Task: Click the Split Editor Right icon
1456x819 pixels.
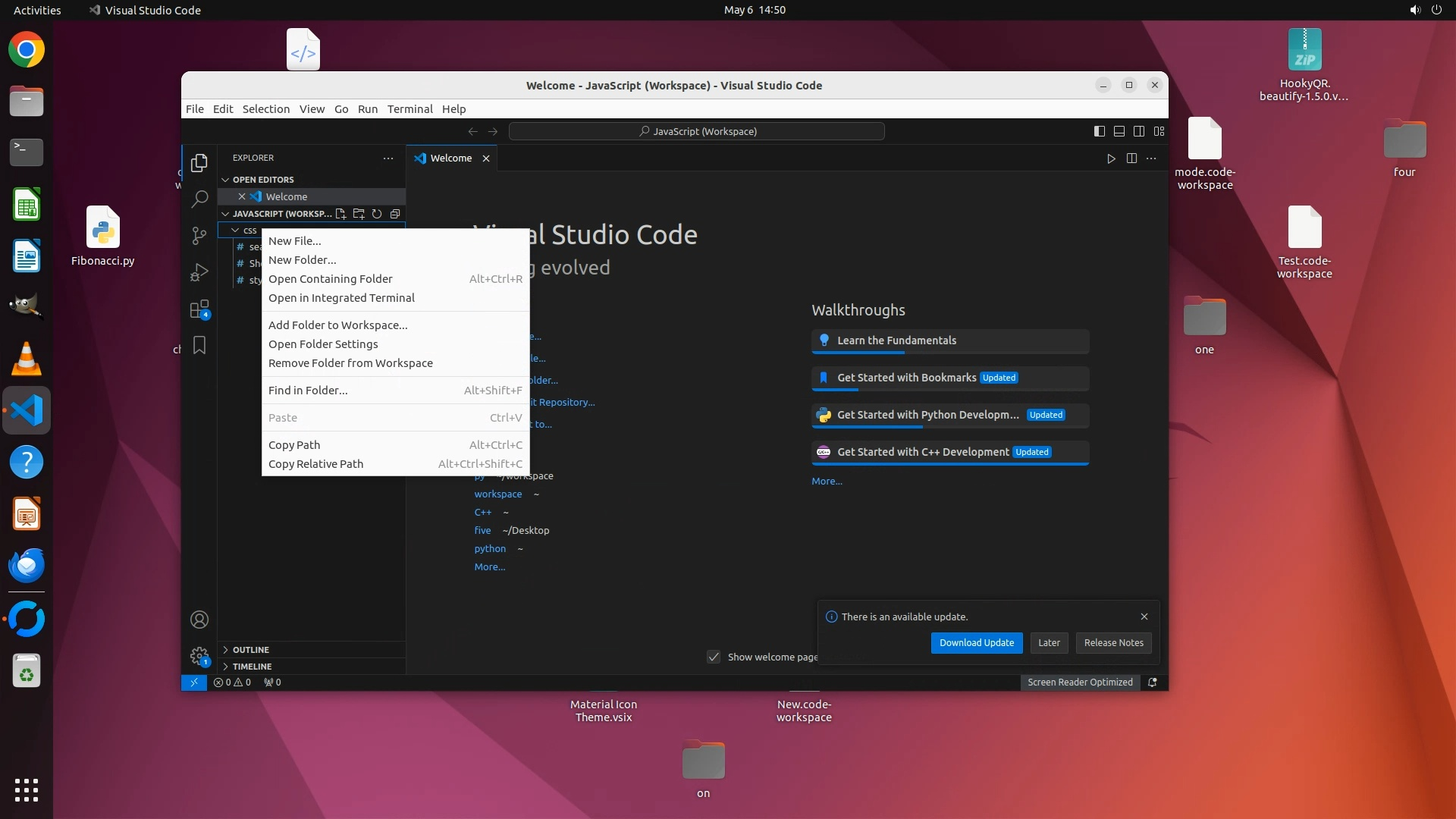Action: (x=1131, y=158)
